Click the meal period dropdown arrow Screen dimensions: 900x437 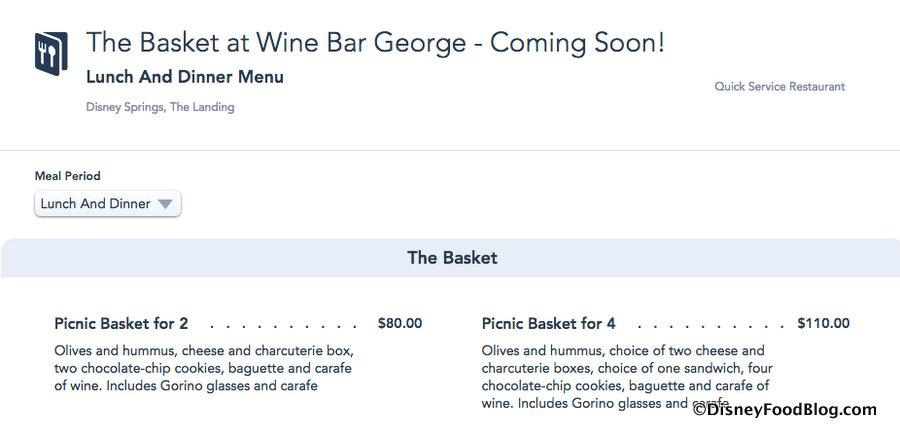point(166,204)
